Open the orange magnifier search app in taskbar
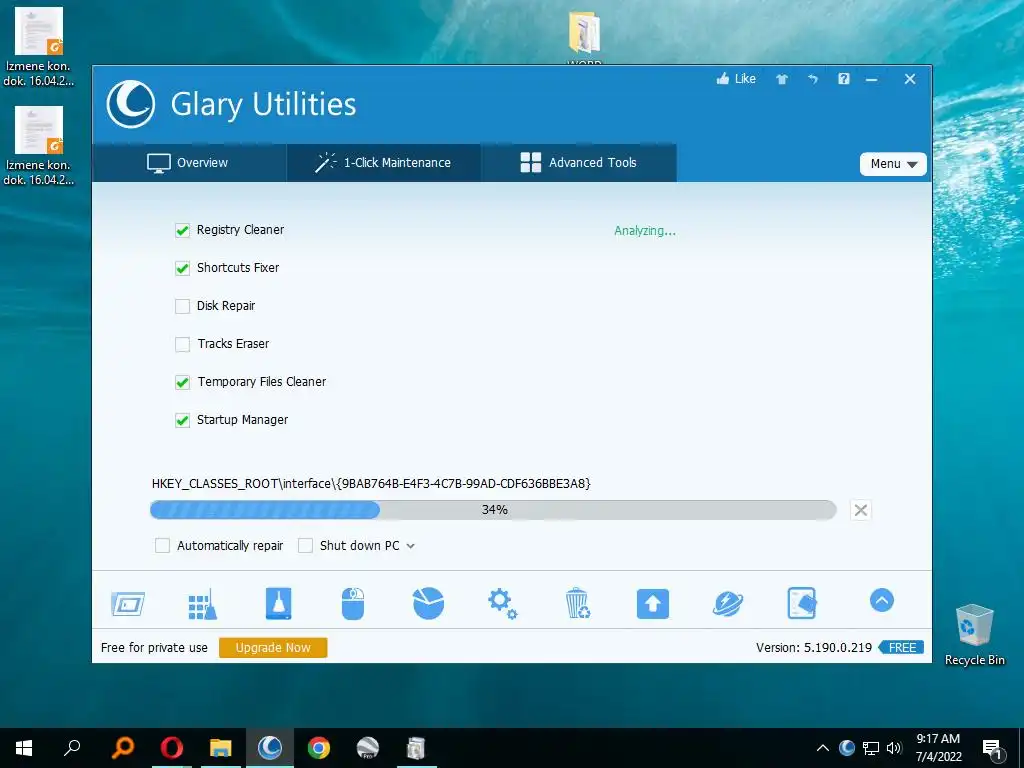 122,748
